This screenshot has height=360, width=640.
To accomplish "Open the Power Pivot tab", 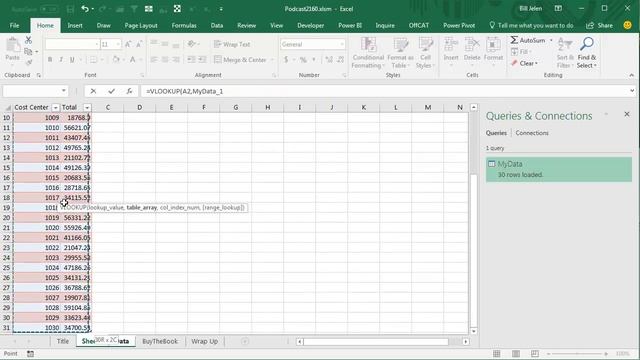I will (x=459, y=25).
